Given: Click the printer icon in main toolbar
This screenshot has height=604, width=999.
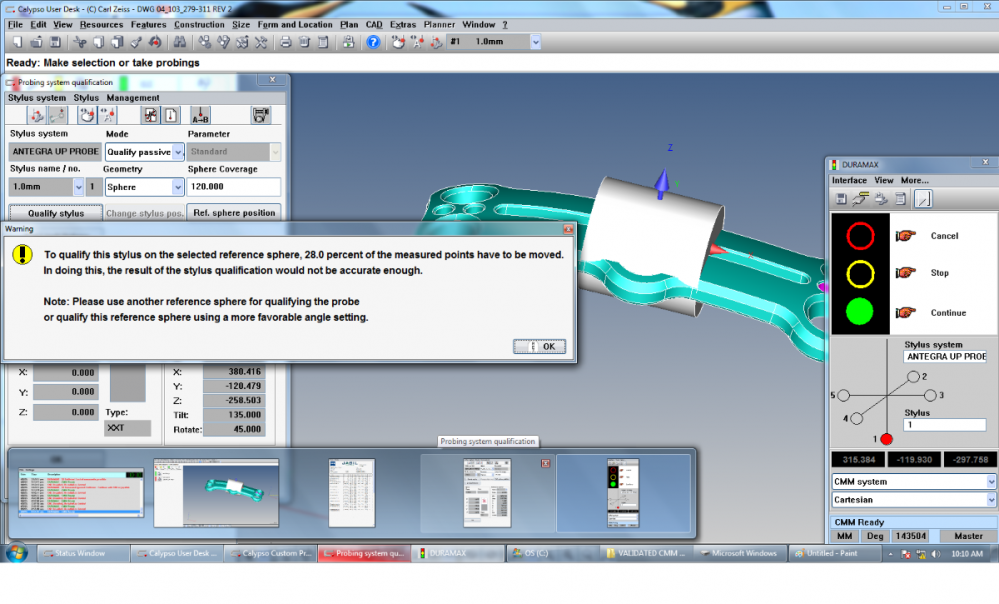Looking at the screenshot, I should pos(285,42).
